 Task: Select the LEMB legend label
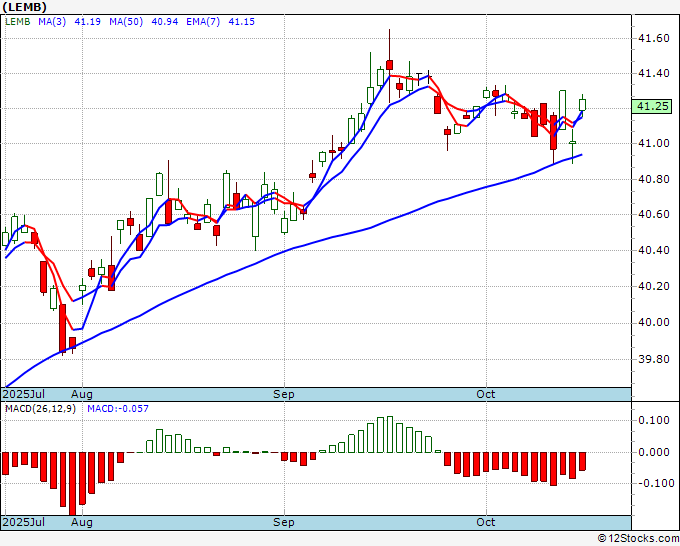point(17,22)
